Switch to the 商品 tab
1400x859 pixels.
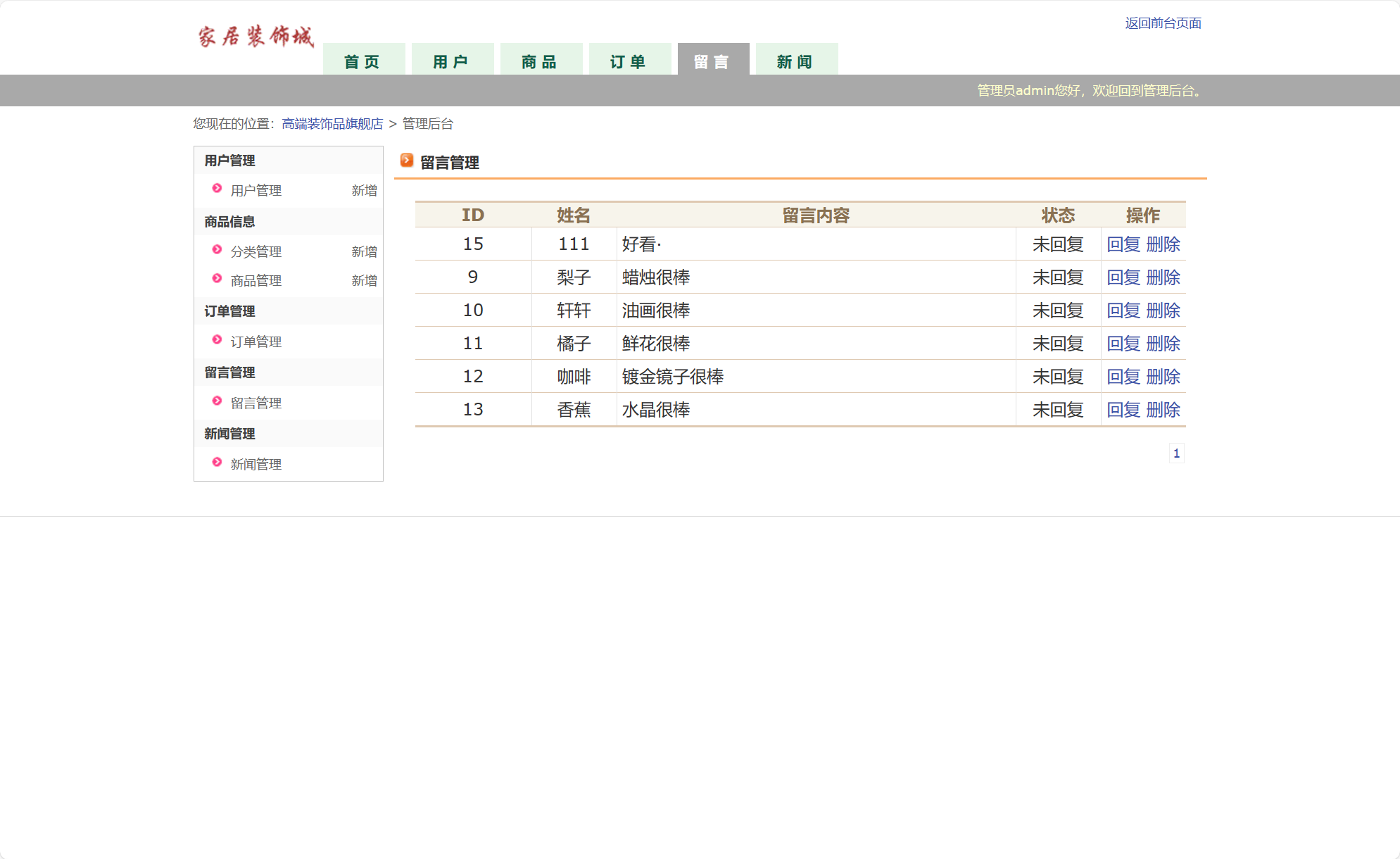coord(541,61)
